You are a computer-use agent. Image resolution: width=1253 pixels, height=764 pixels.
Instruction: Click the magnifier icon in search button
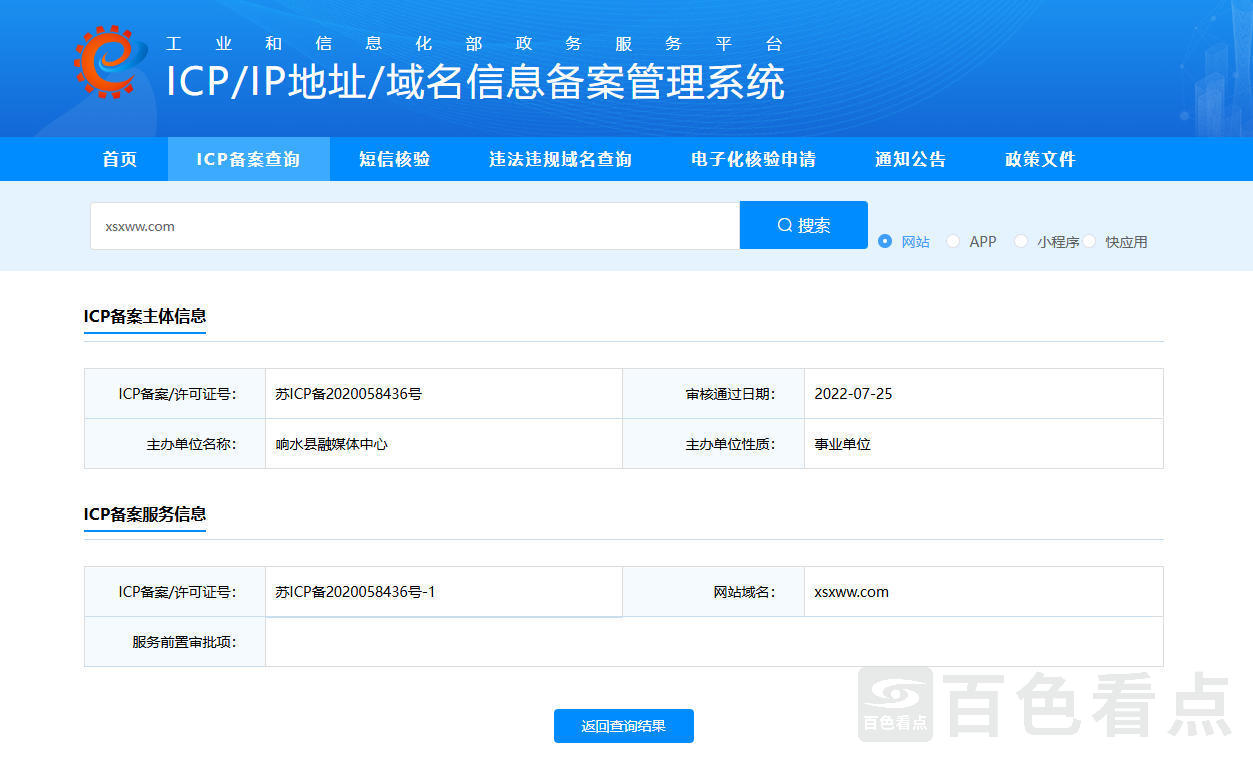pyautogui.click(x=785, y=225)
